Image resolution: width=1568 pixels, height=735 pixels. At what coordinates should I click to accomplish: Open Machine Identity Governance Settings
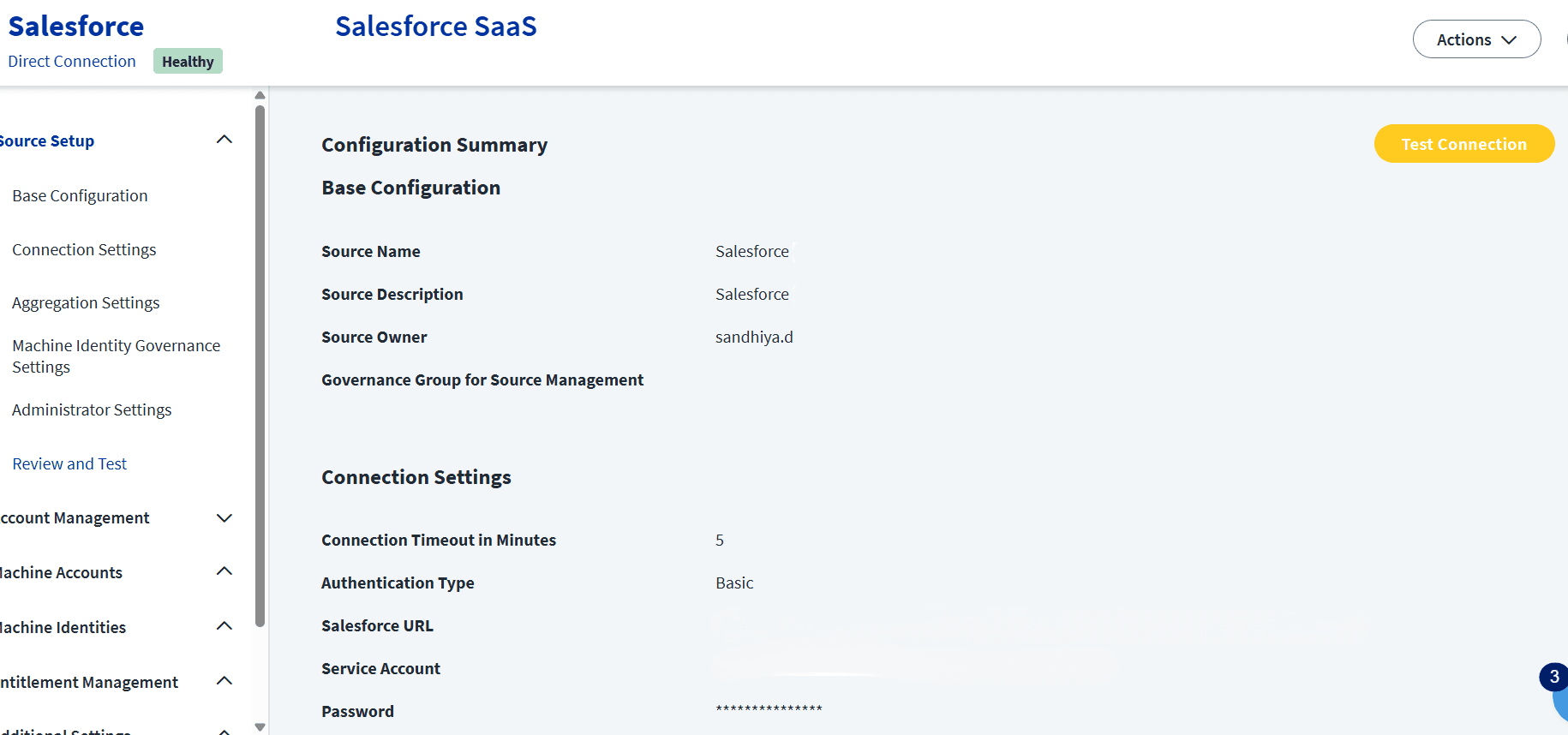(116, 356)
